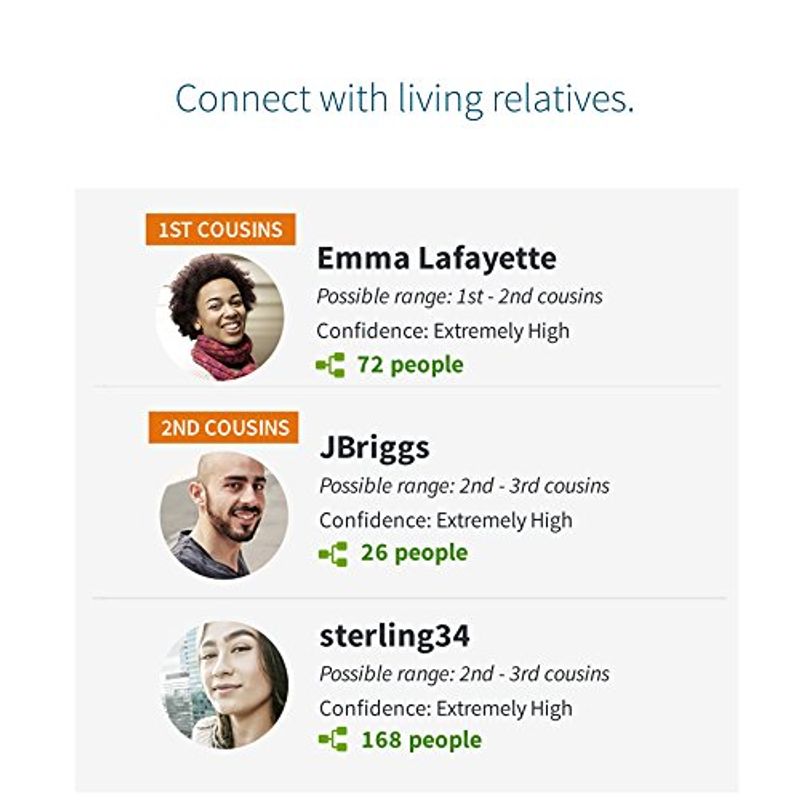Open Emma Lafayette's profile photo
Viewport: 800px width, 800px height.
[x=221, y=317]
